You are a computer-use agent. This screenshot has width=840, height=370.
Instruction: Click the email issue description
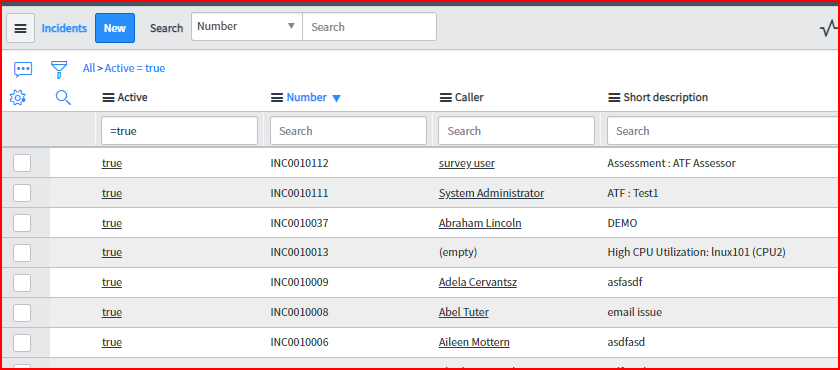click(x=635, y=312)
